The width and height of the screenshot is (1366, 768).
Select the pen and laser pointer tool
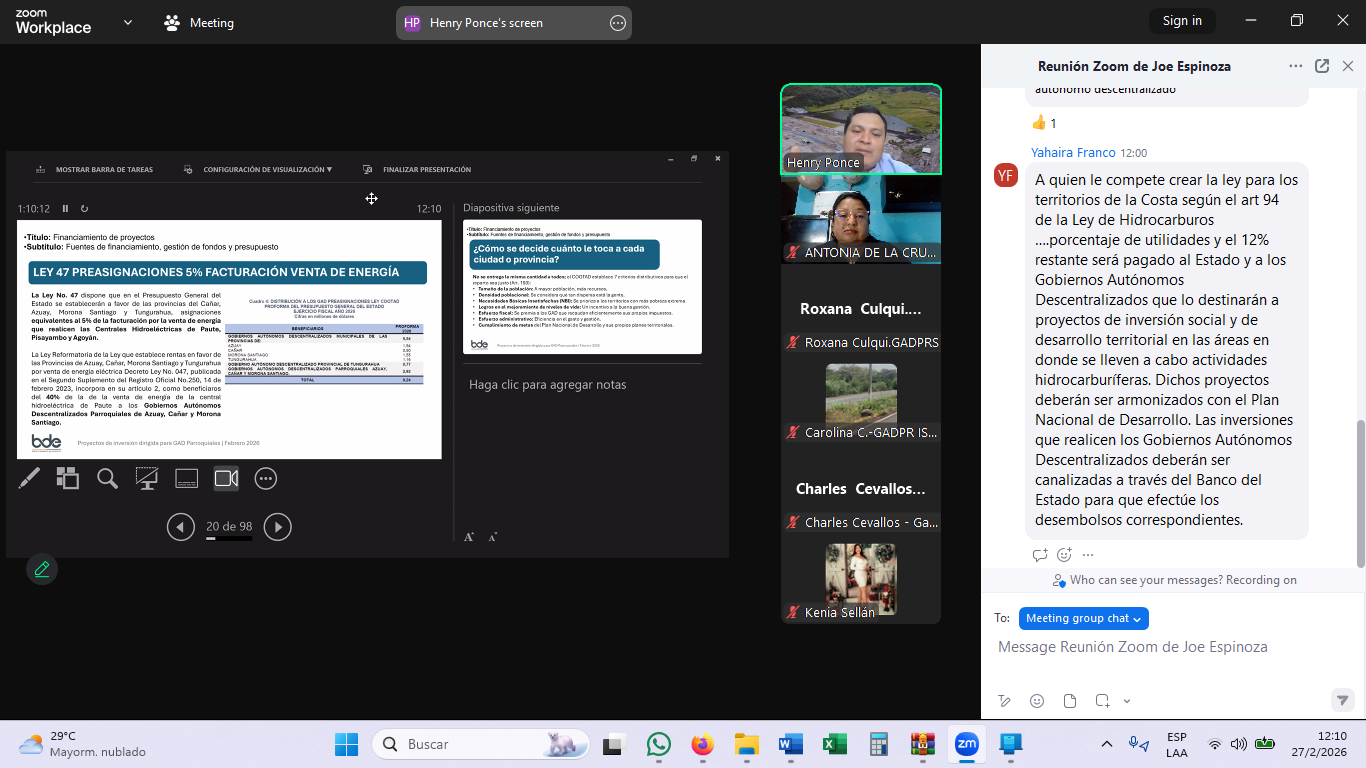[x=29, y=479]
